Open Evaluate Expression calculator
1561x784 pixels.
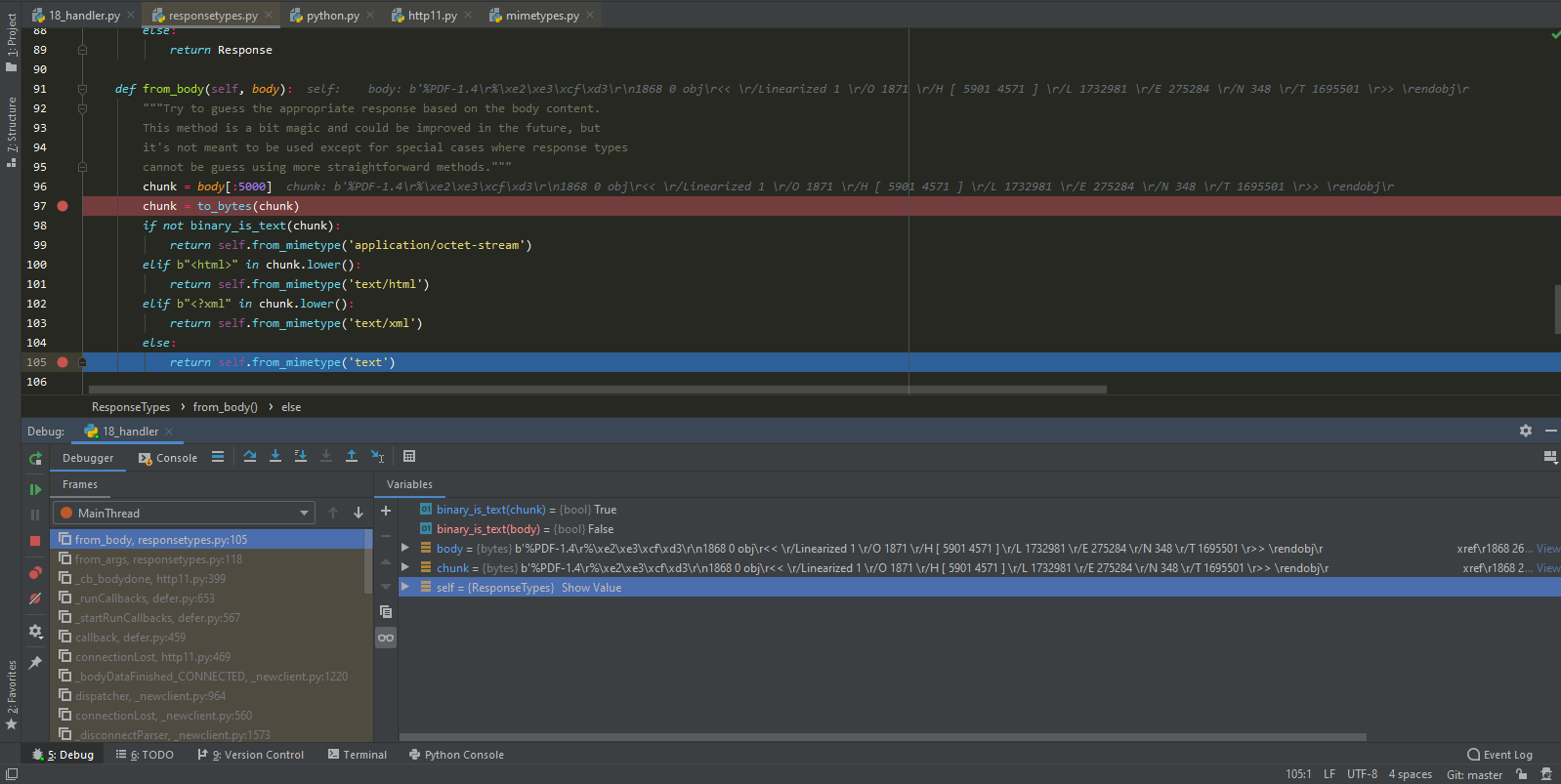[x=409, y=457]
